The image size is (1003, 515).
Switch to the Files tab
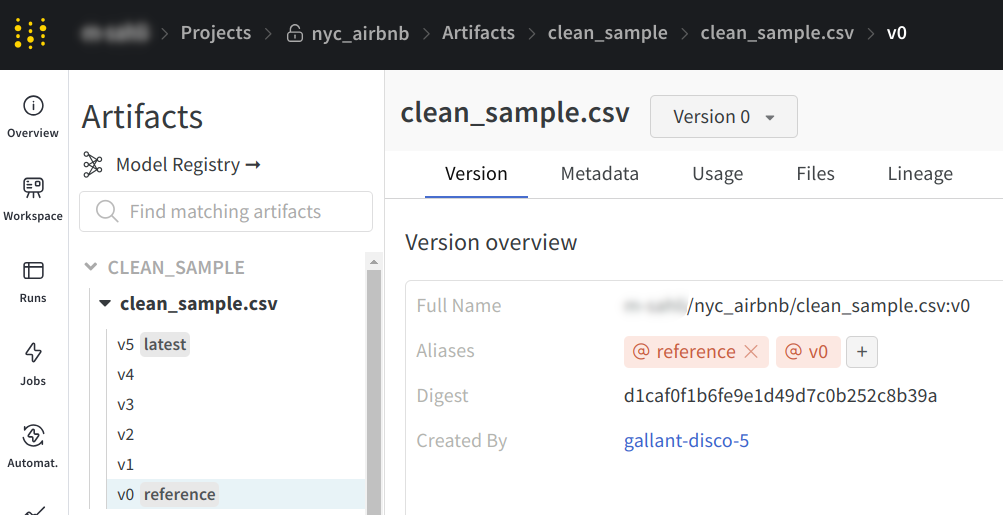click(815, 174)
